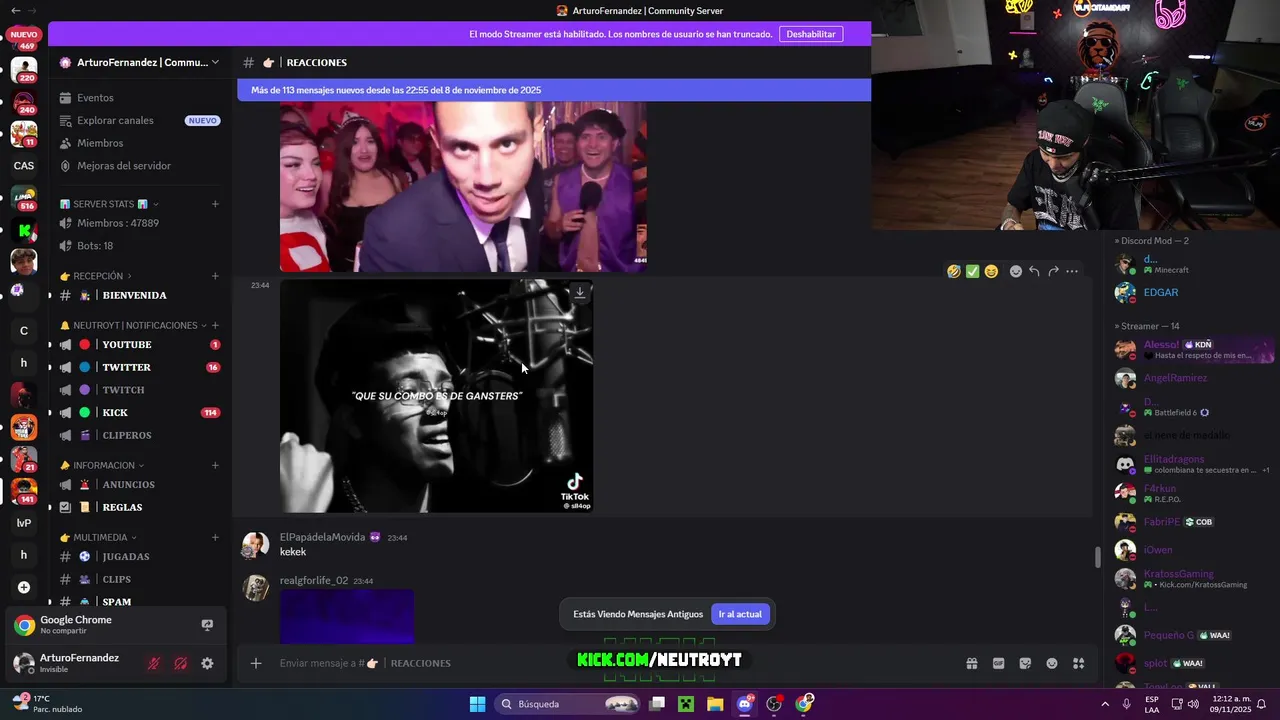
Task: Open the lvP server icon
Action: tap(24, 523)
